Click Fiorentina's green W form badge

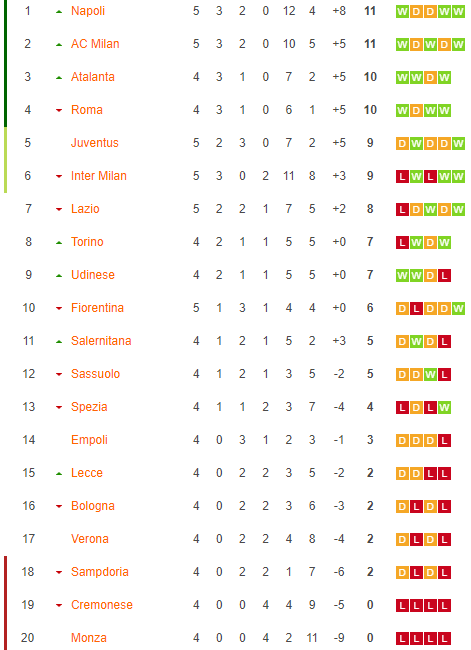458,308
